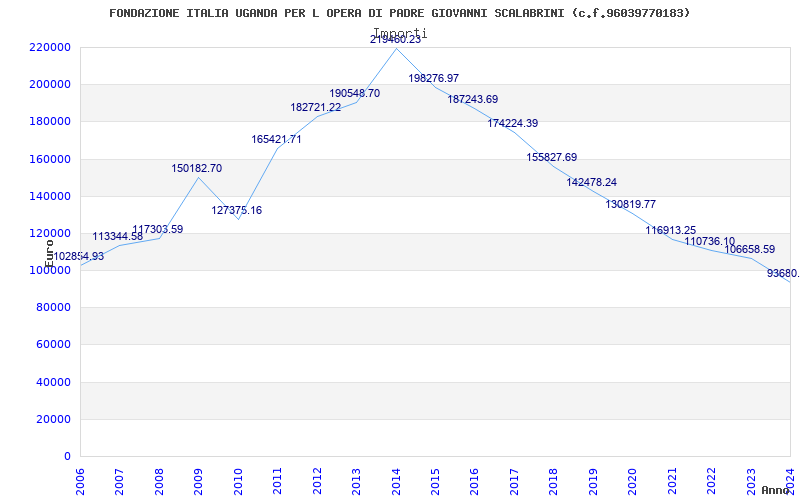Select the 174224.39 data label

[x=513, y=123]
